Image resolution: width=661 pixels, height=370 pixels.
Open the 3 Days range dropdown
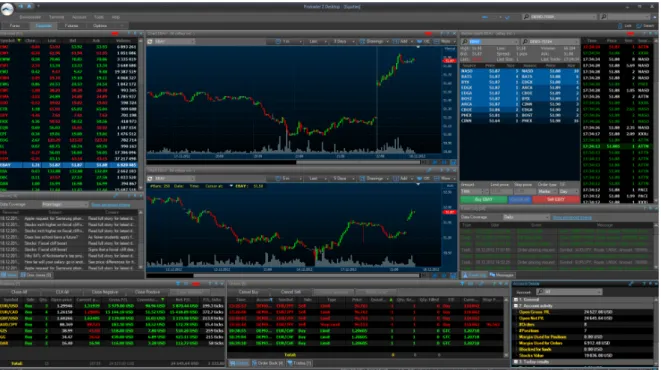click(342, 41)
